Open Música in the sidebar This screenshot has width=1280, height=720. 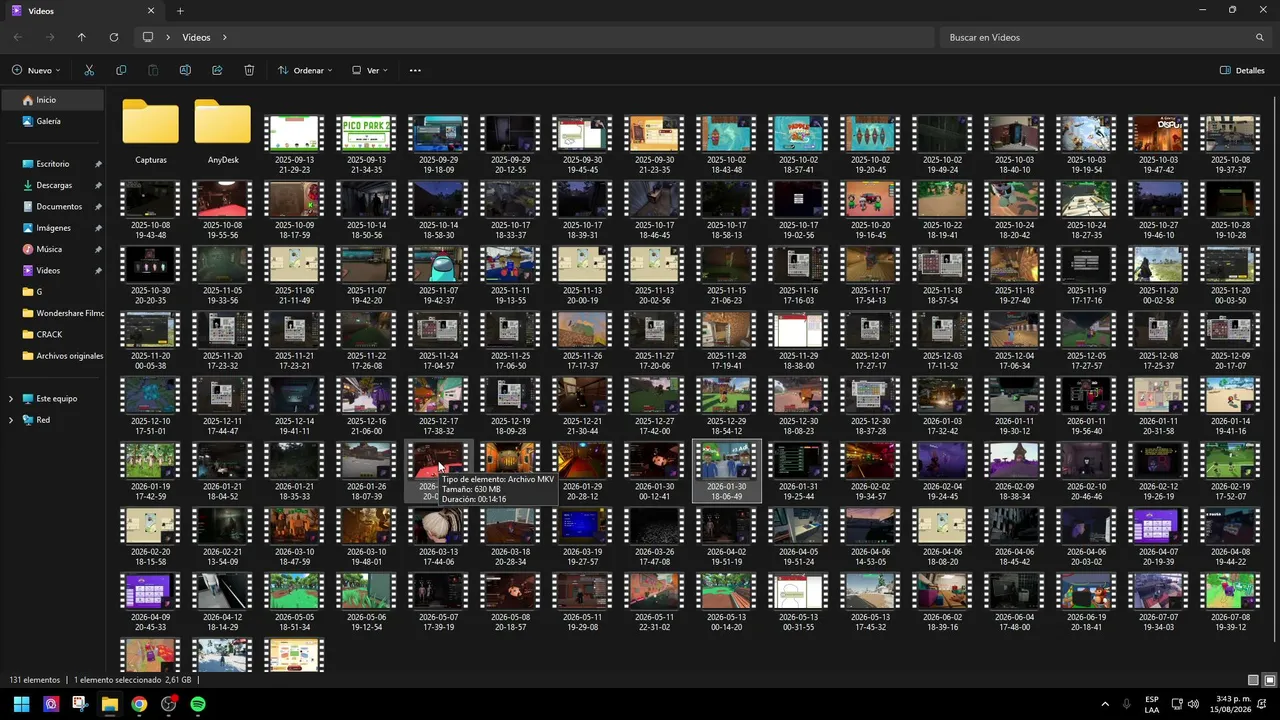[x=53, y=249]
